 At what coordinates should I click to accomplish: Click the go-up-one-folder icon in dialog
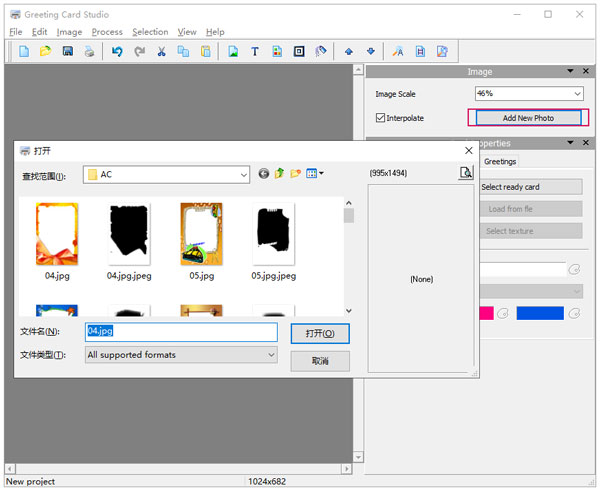point(280,174)
